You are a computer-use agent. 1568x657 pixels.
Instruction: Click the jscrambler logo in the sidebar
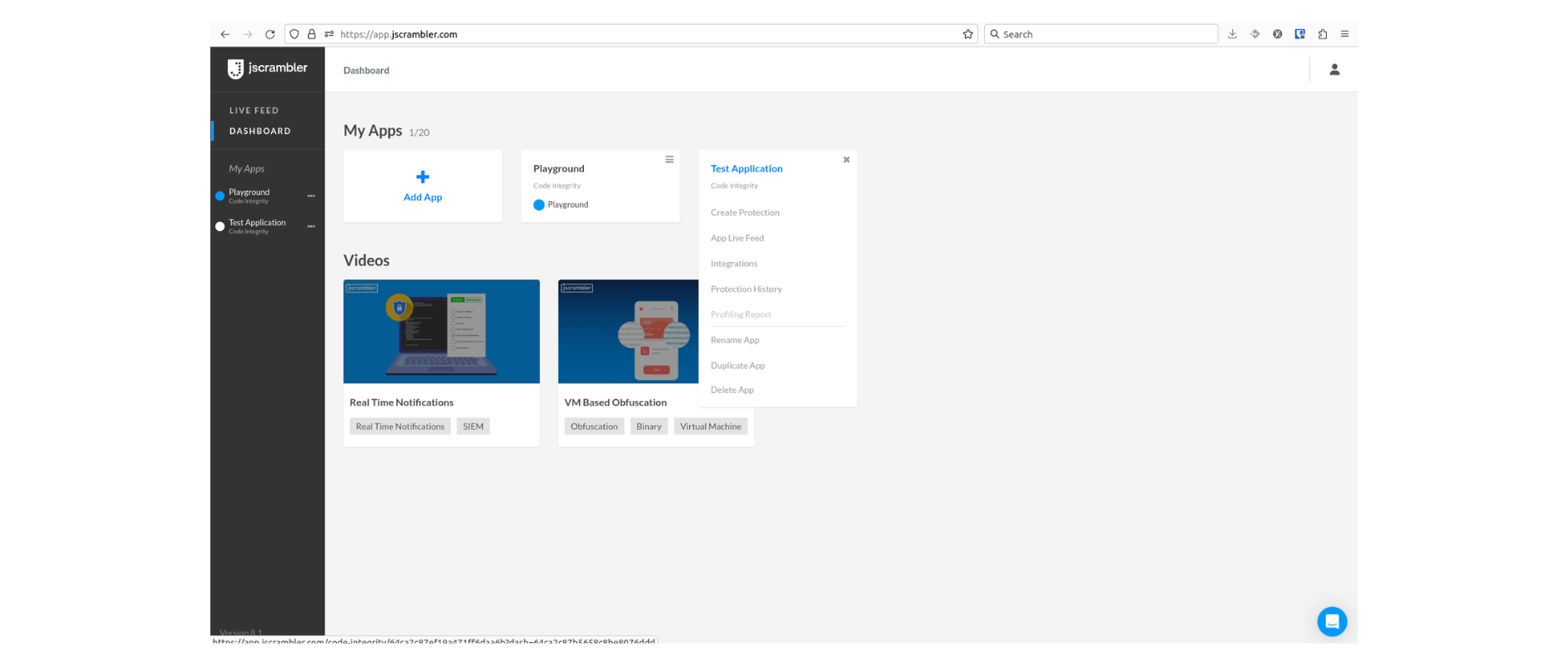pyautogui.click(x=268, y=68)
